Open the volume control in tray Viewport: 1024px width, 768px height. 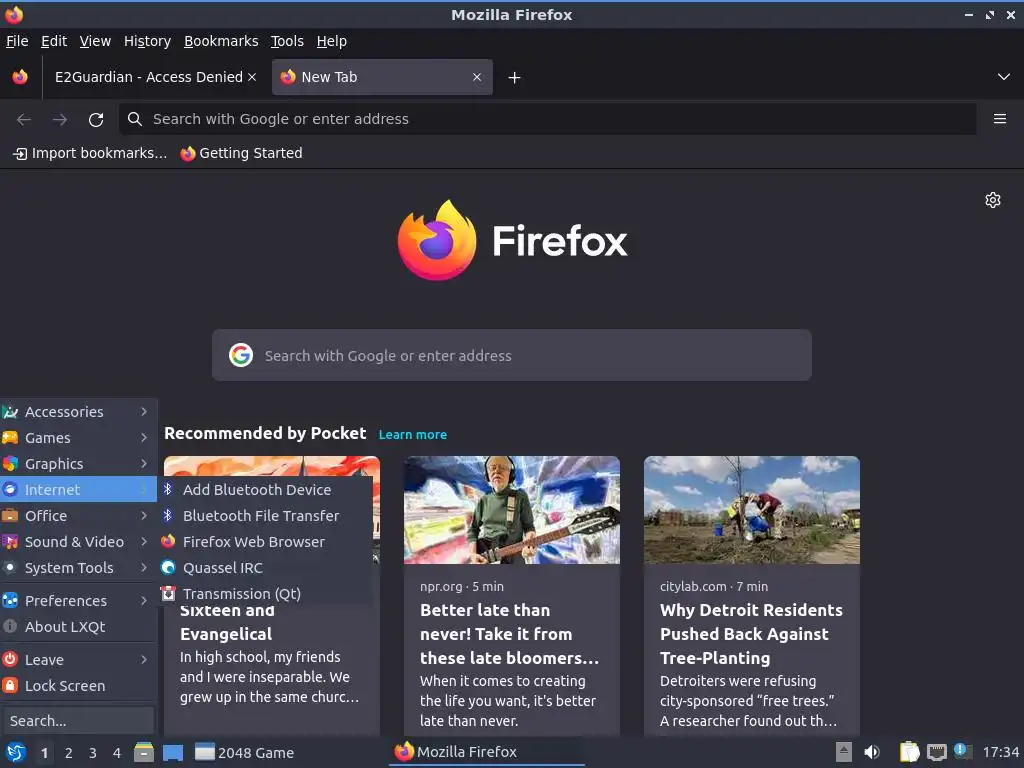[872, 752]
